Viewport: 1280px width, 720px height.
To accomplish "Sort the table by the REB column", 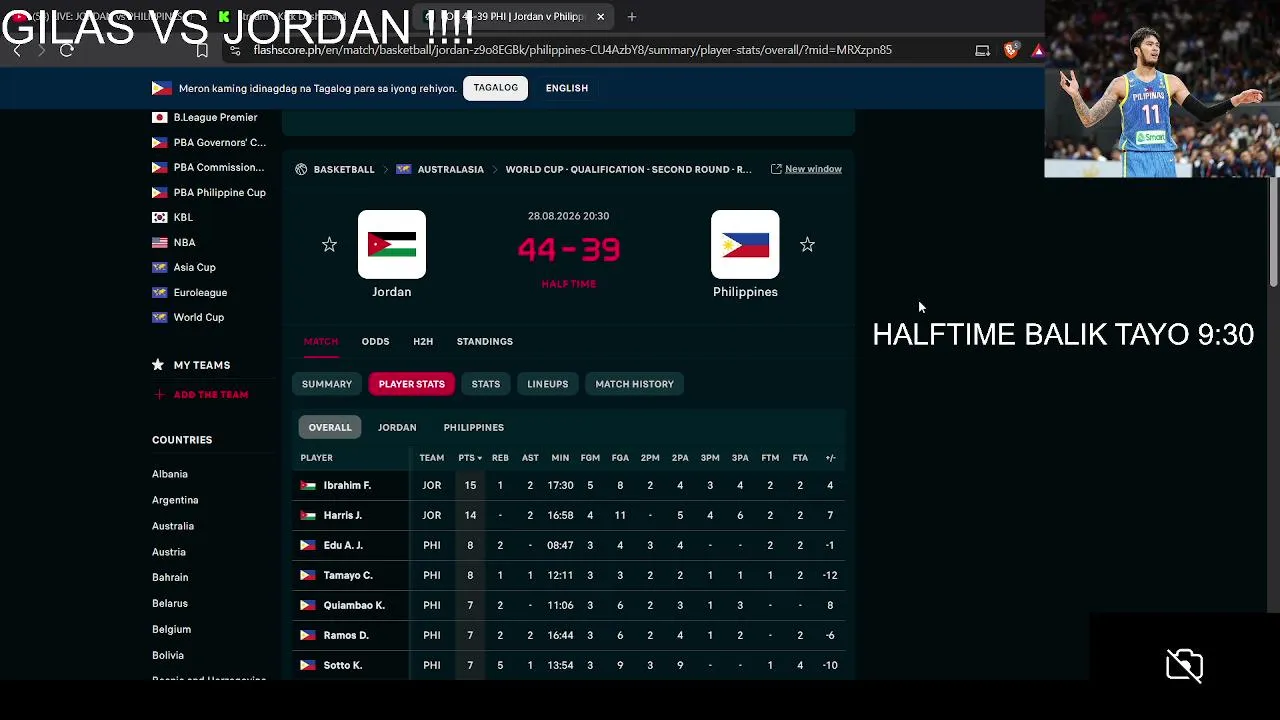I will click(x=500, y=458).
